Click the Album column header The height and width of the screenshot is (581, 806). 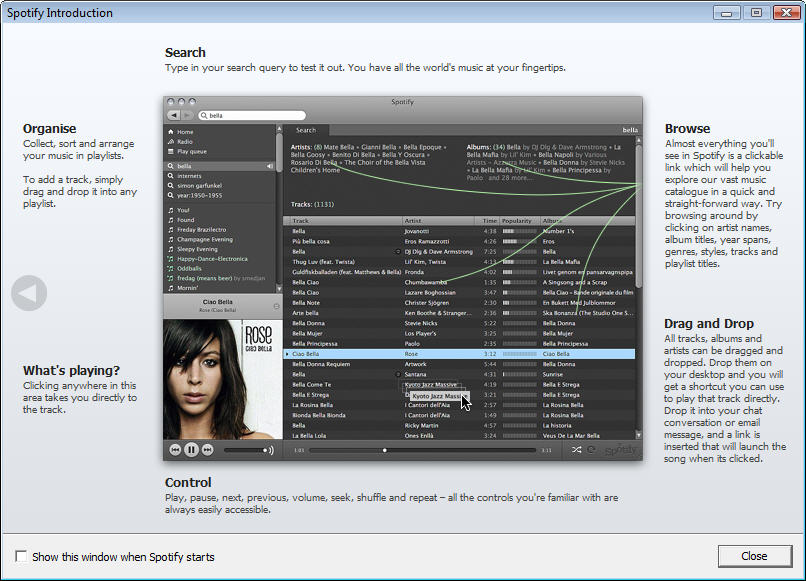[588, 221]
